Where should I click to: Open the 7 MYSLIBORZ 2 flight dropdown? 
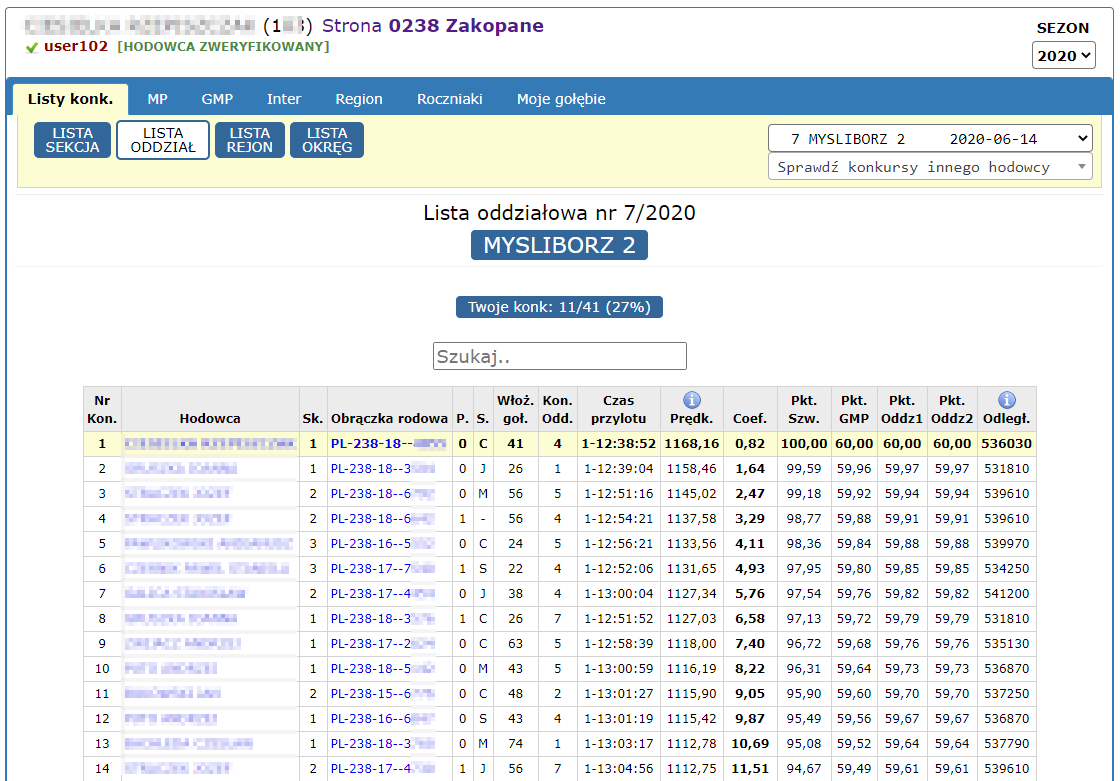pyautogui.click(x=929, y=138)
